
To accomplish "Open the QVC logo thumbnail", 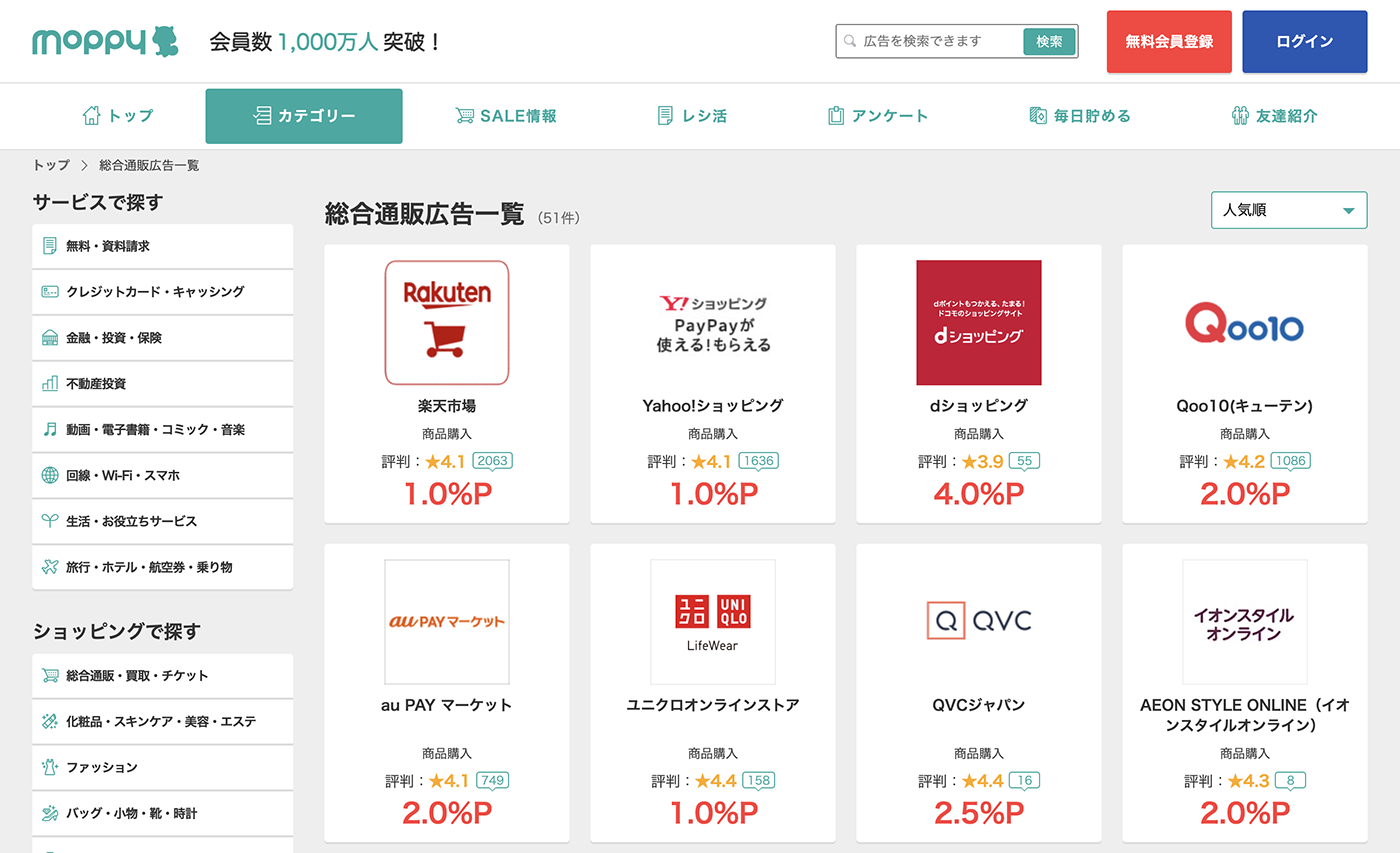I will pos(979,622).
